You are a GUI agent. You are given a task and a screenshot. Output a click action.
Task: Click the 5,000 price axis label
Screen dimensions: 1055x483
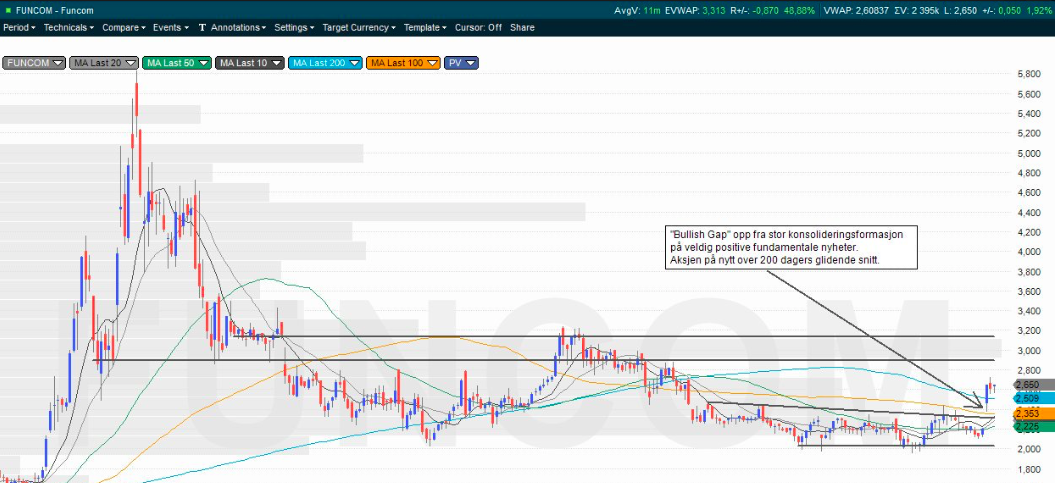(1027, 153)
